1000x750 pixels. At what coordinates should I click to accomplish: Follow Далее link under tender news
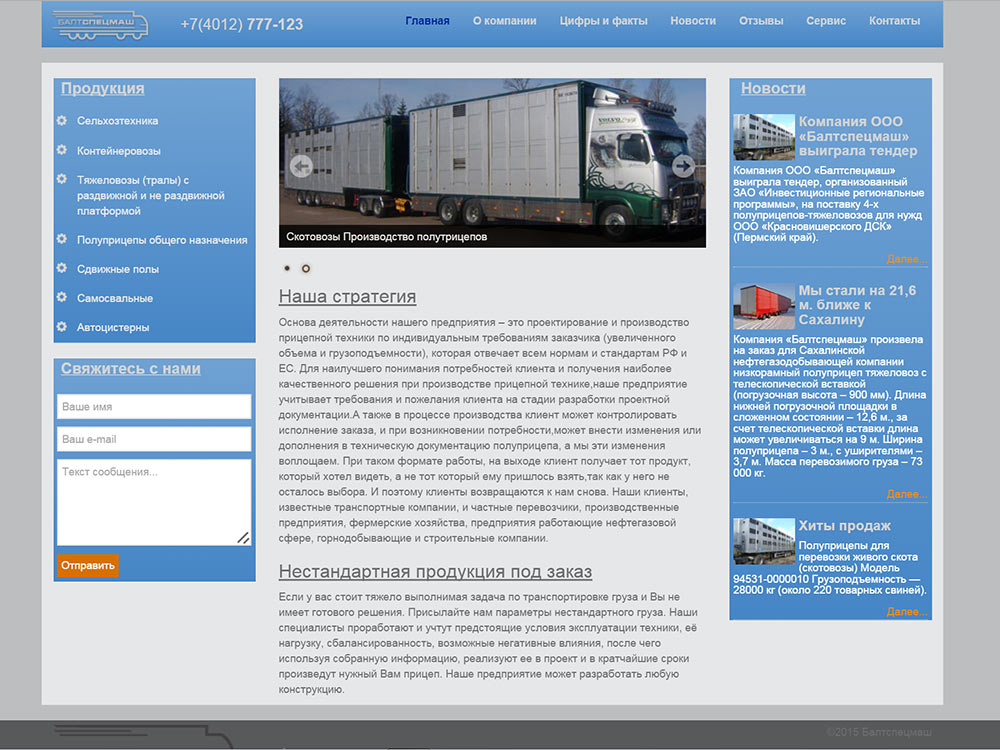[906, 259]
